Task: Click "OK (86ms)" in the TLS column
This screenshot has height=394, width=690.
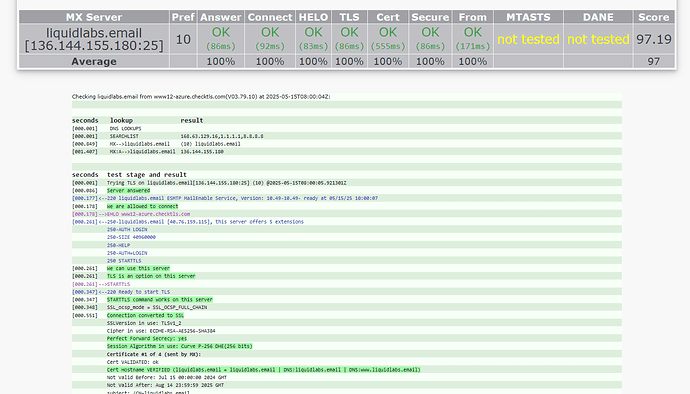Action: pyautogui.click(x=349, y=39)
